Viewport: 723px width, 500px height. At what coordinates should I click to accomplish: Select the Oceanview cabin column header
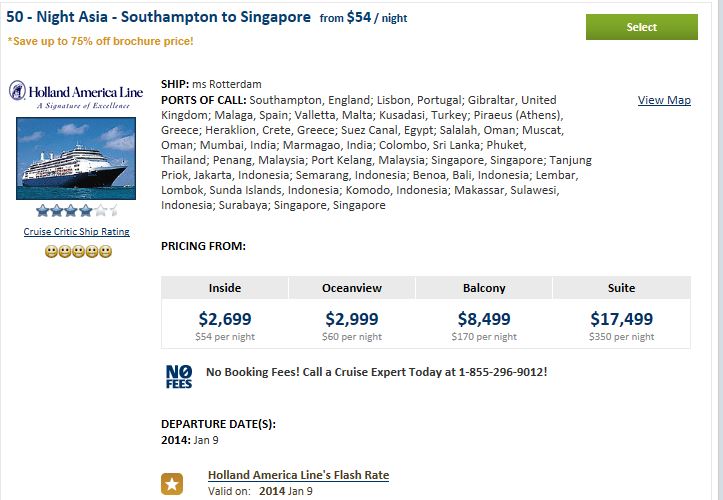pos(352,288)
